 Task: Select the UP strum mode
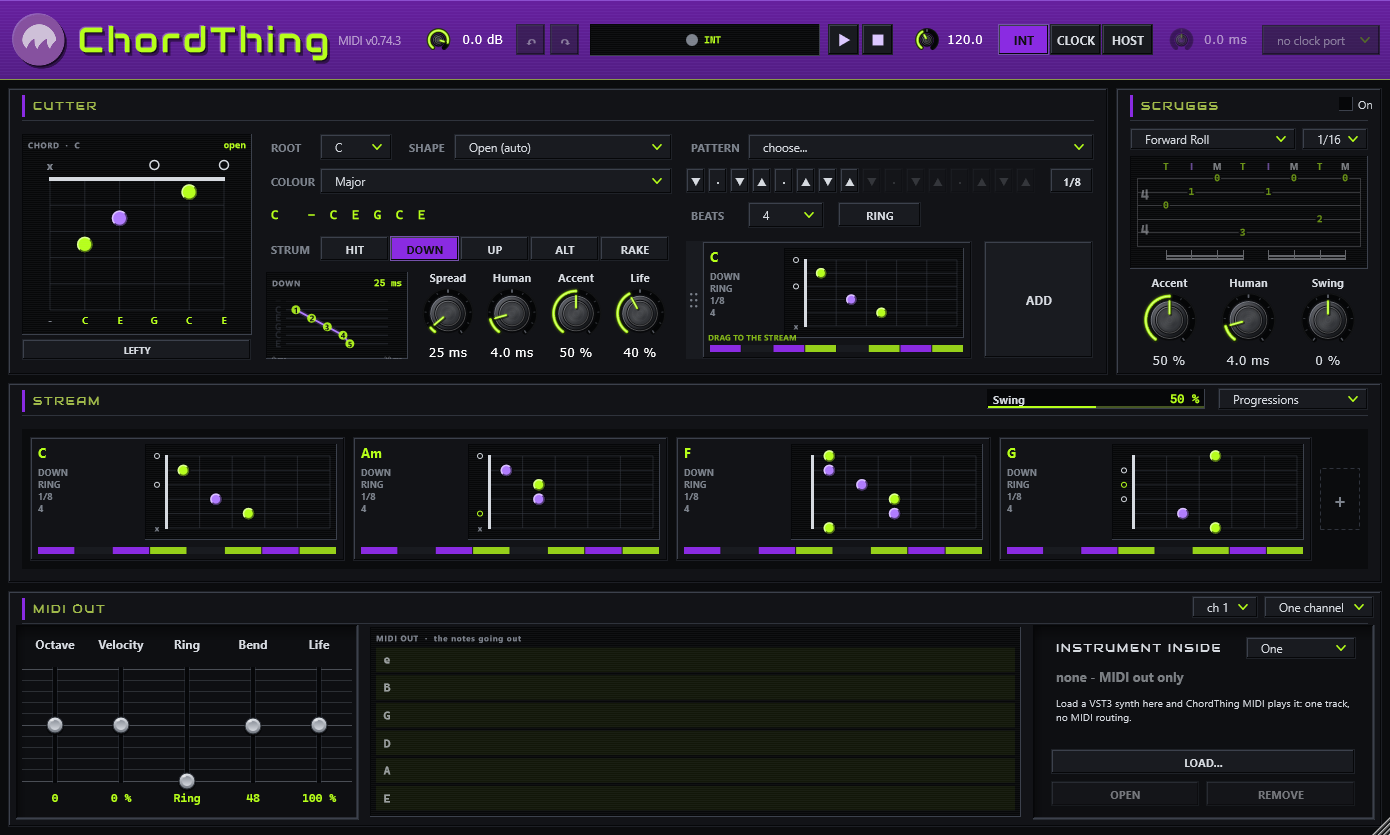(x=495, y=249)
